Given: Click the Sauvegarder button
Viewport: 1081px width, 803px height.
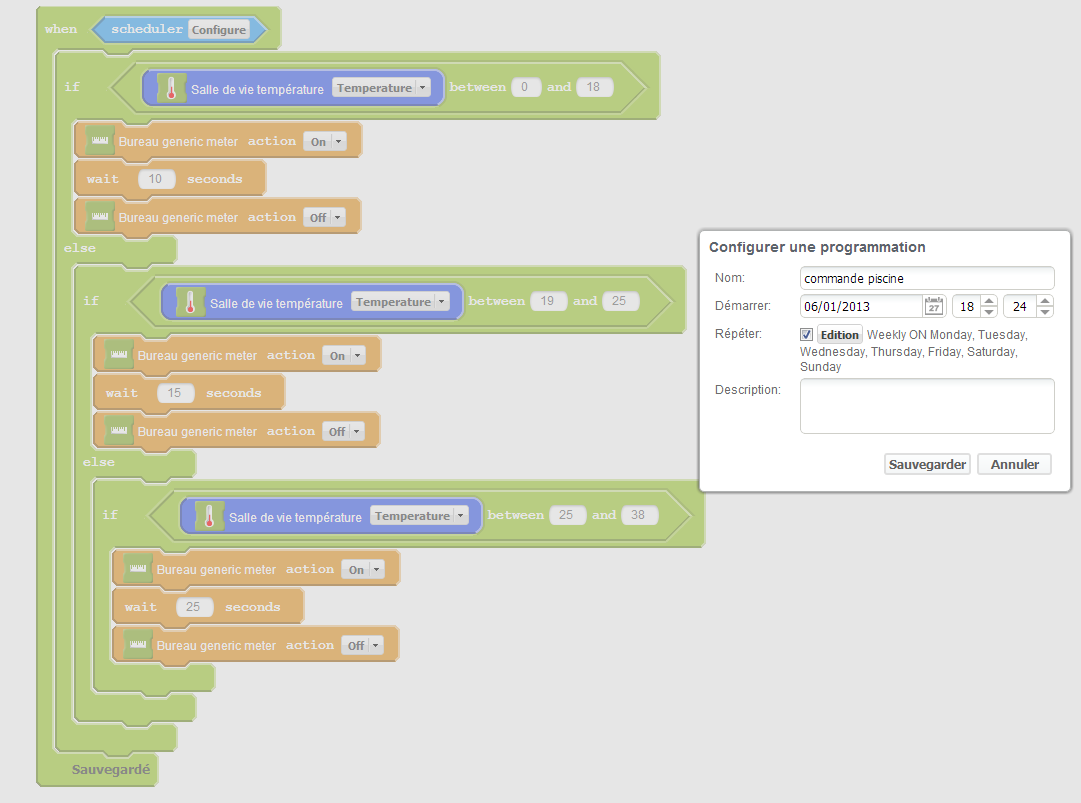Looking at the screenshot, I should click(927, 464).
